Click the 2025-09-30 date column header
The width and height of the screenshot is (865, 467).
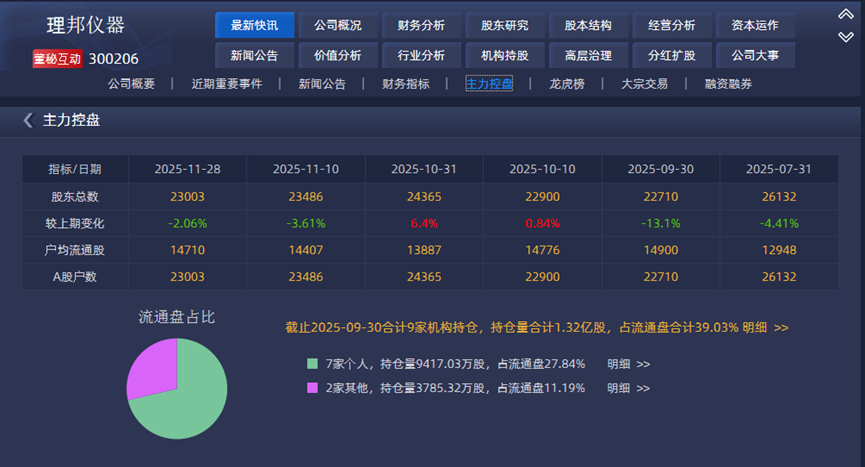tap(661, 169)
